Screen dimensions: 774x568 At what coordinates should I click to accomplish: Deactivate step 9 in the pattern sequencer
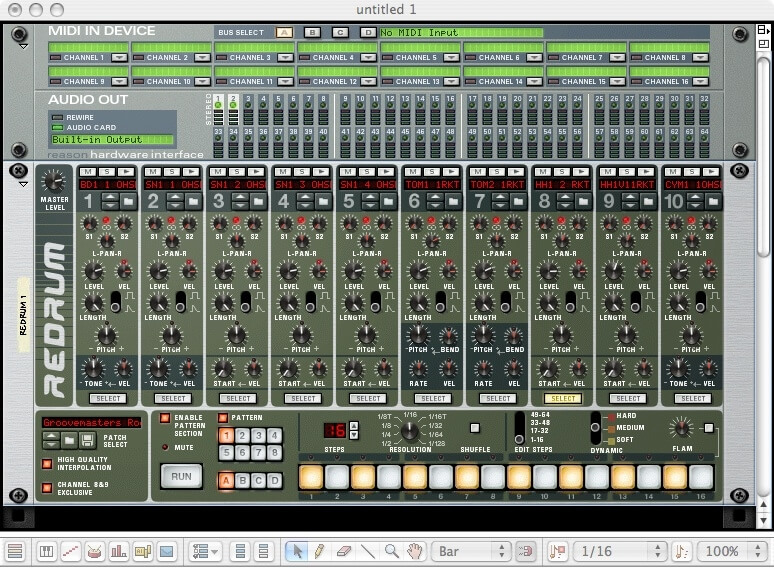tap(519, 477)
